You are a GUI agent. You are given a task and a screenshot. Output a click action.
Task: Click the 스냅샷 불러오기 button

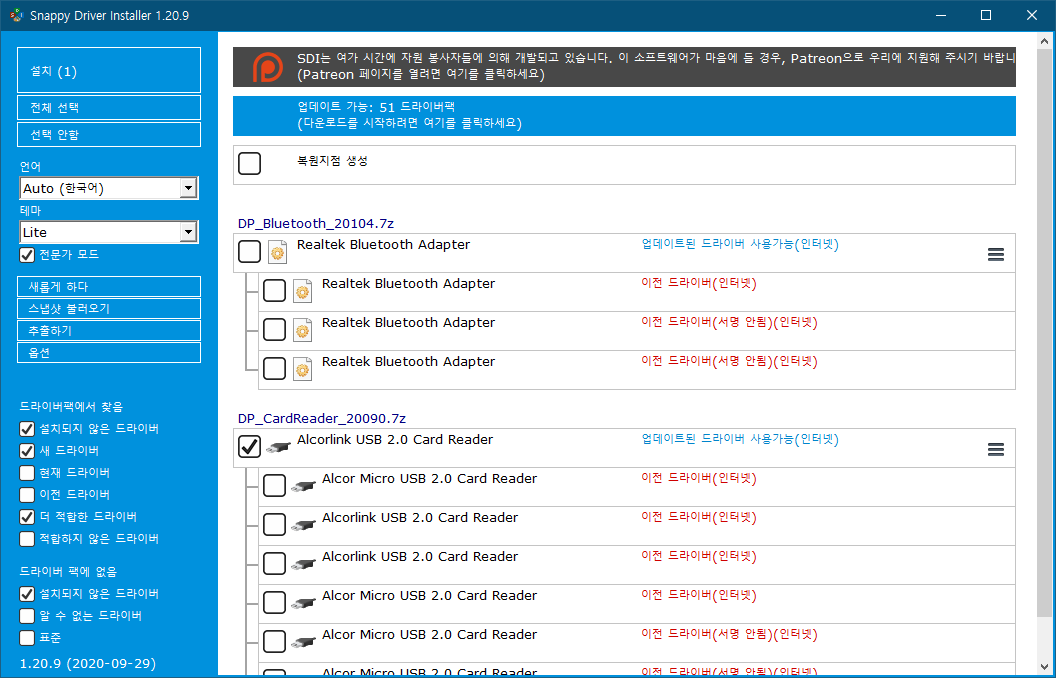(x=109, y=308)
